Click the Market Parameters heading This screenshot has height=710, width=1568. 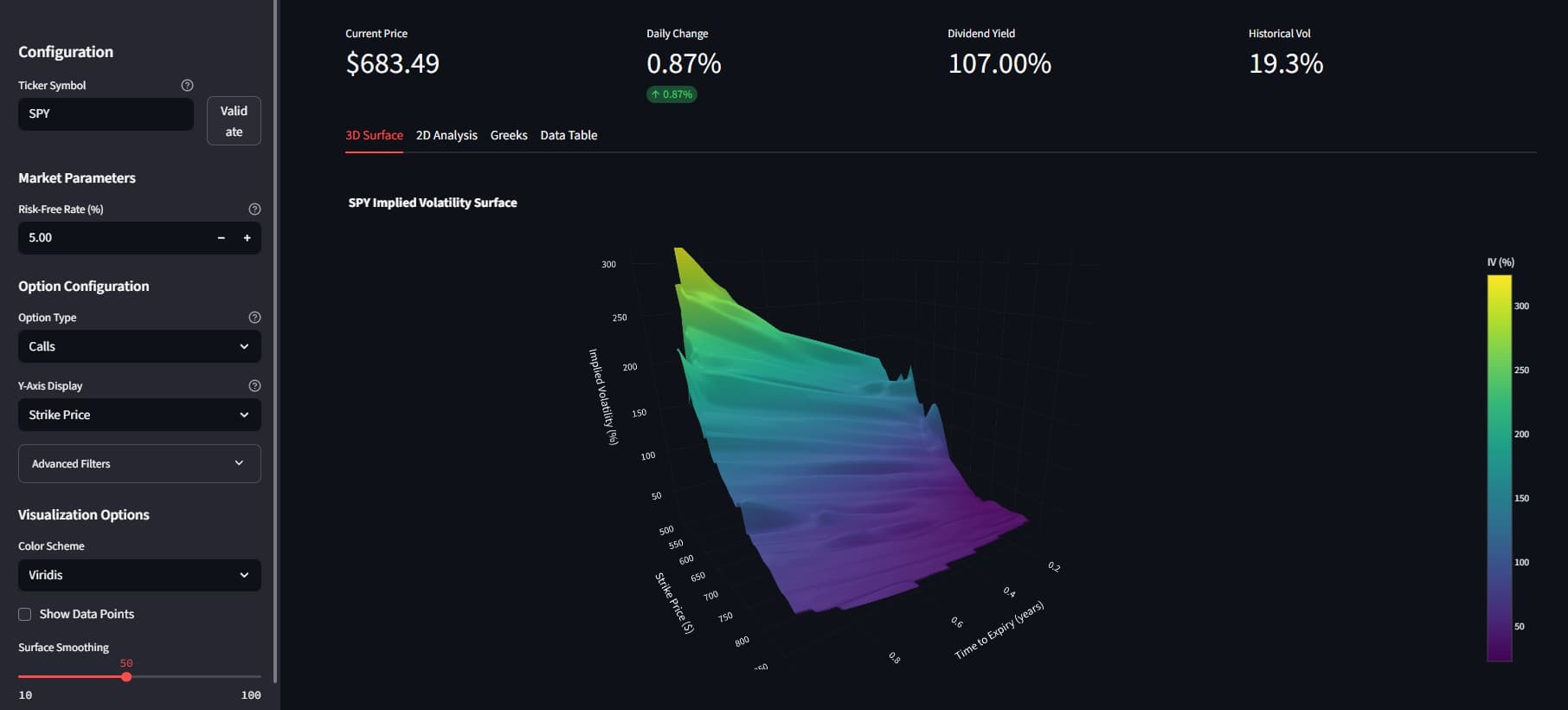[x=77, y=177]
